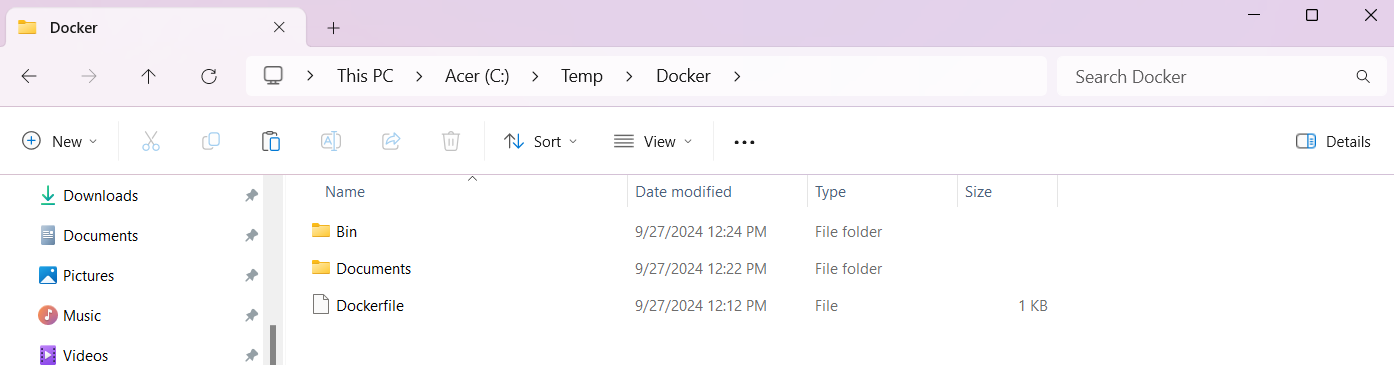Open the New item dropdown
Image resolution: width=1394 pixels, height=365 pixels.
coord(60,141)
